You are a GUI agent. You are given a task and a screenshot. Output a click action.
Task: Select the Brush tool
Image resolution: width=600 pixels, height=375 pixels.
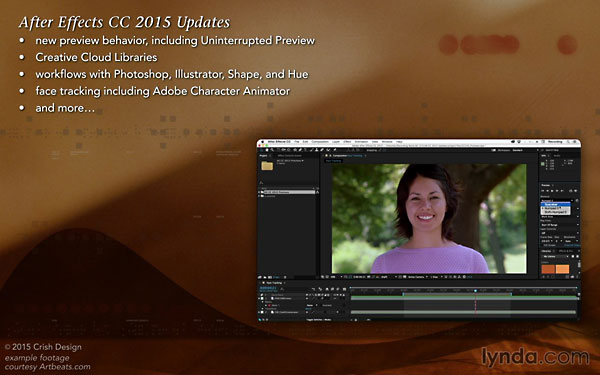pyautogui.click(x=311, y=150)
